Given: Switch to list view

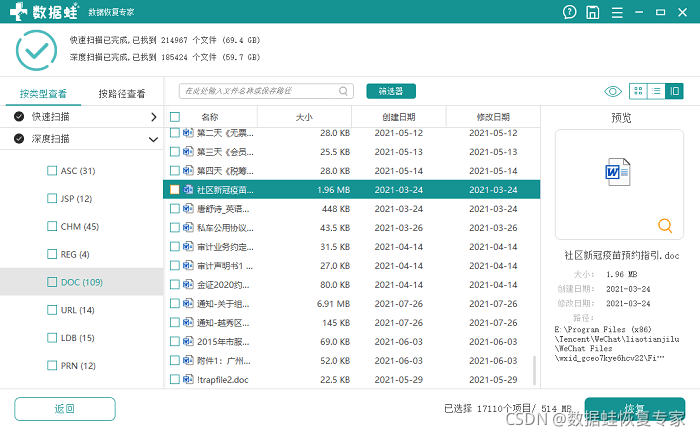Looking at the screenshot, I should pos(656,91).
